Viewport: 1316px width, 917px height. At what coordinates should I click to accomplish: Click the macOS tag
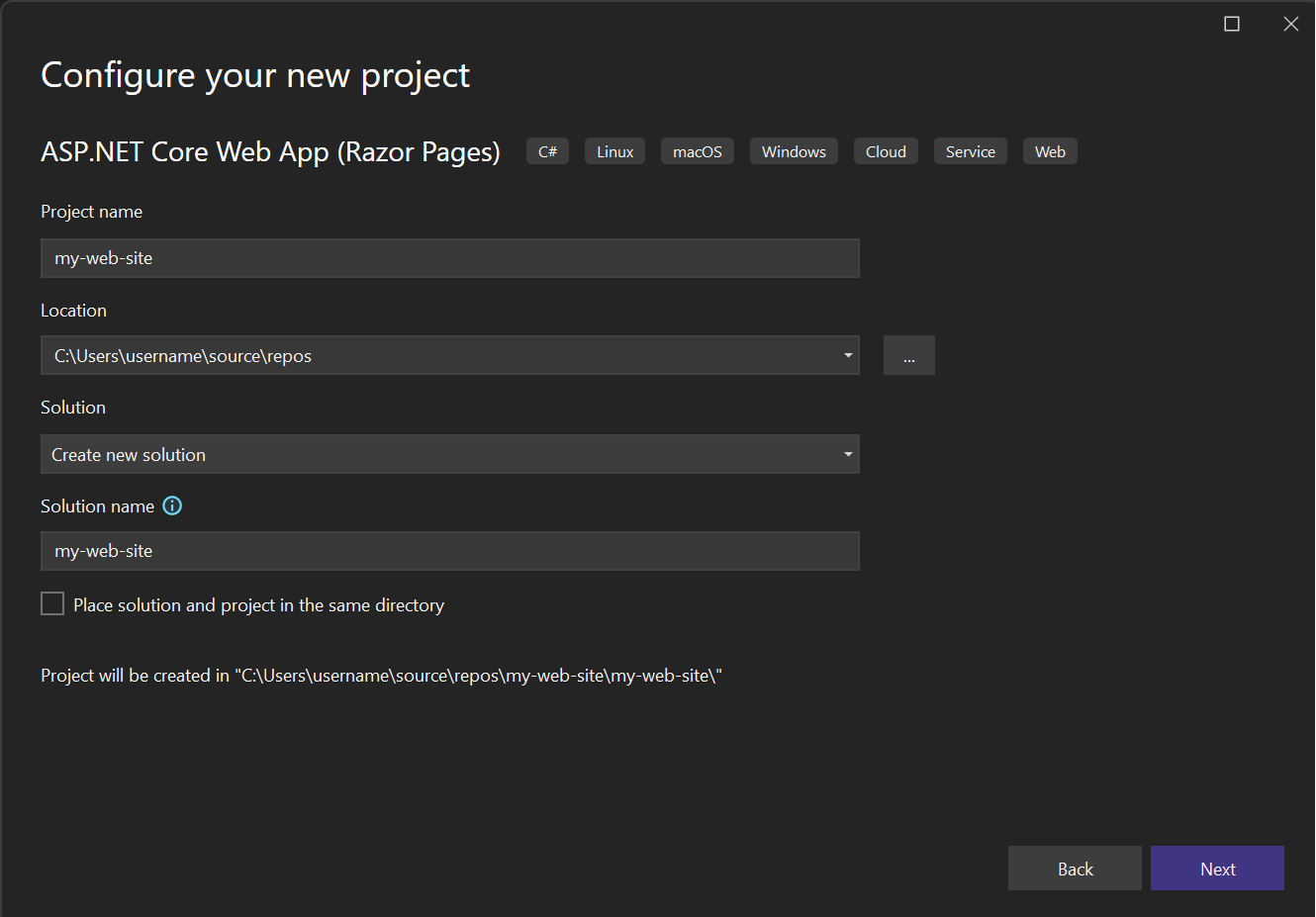point(698,151)
